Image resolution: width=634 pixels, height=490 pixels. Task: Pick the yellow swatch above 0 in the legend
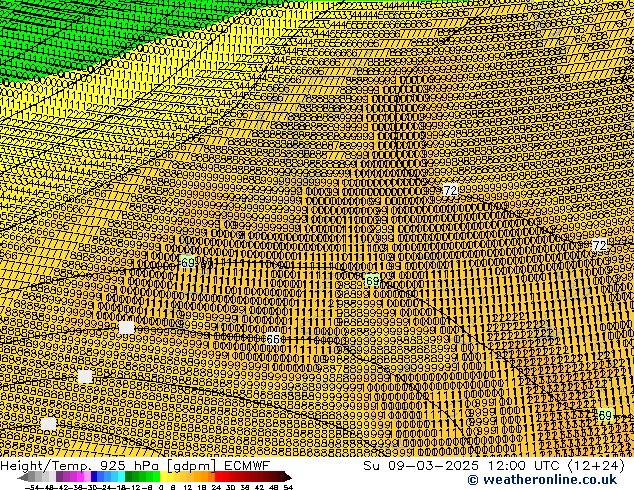[x=163, y=477]
